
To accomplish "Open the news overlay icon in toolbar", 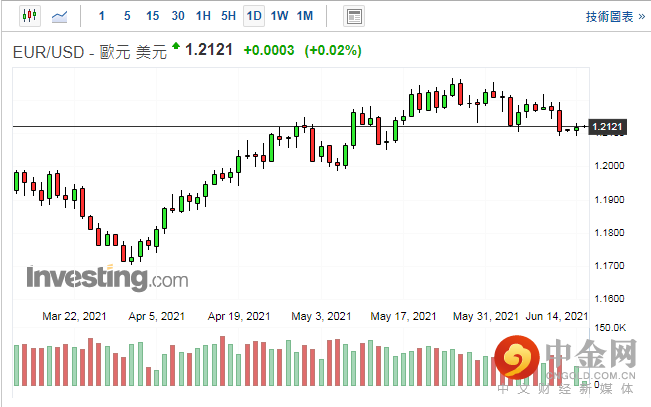I will point(353,16).
